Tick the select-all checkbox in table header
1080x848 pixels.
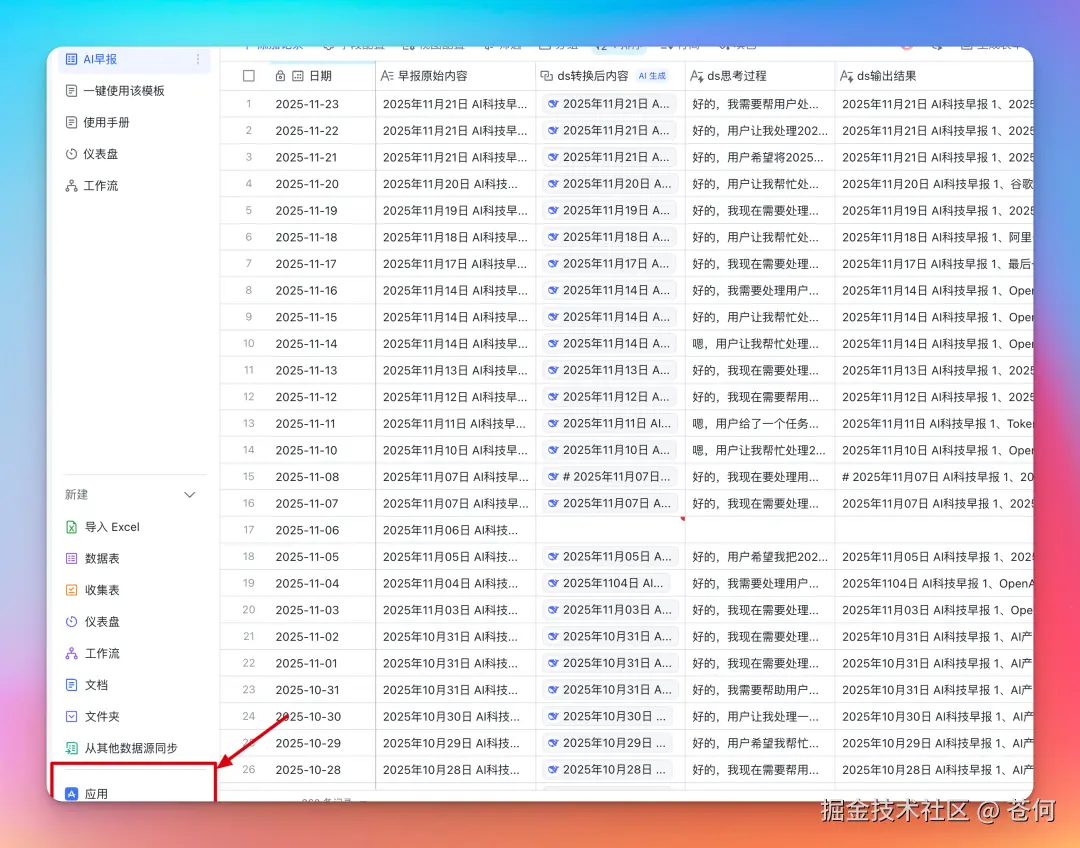[x=249, y=76]
